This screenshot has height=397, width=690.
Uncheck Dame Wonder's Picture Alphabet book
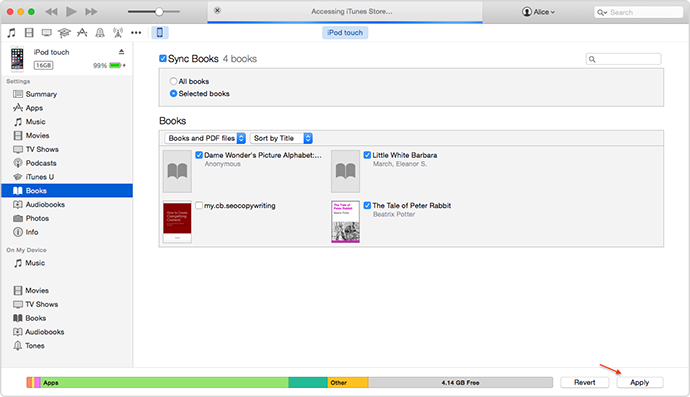199,155
